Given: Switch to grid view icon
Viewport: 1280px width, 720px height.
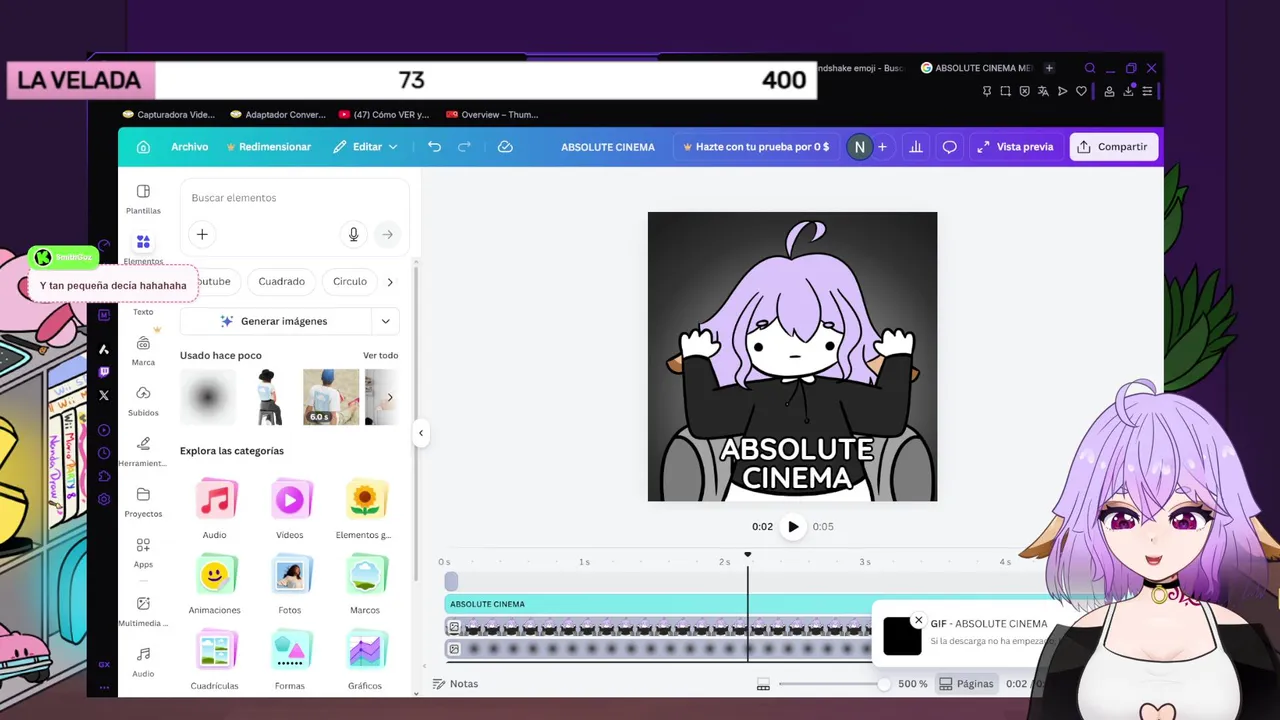Looking at the screenshot, I should click(x=763, y=684).
